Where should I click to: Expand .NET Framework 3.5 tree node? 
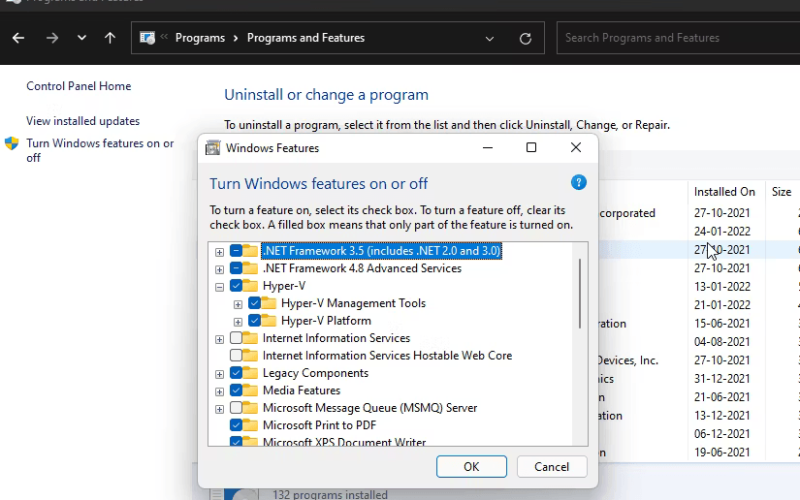[219, 252]
